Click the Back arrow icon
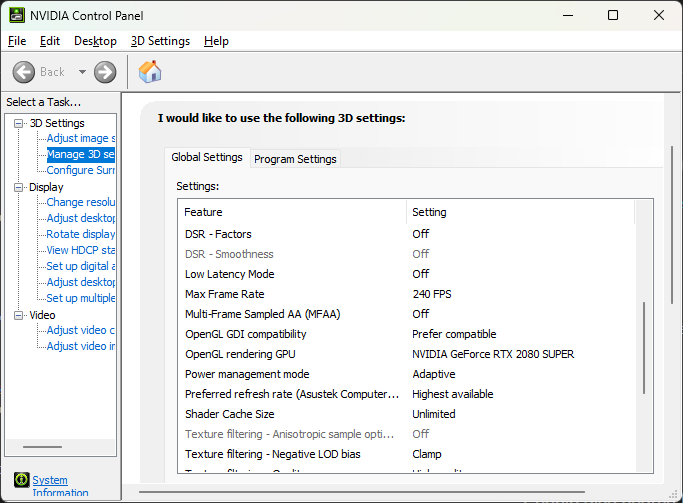Viewport: 683px width, 503px height. [24, 72]
